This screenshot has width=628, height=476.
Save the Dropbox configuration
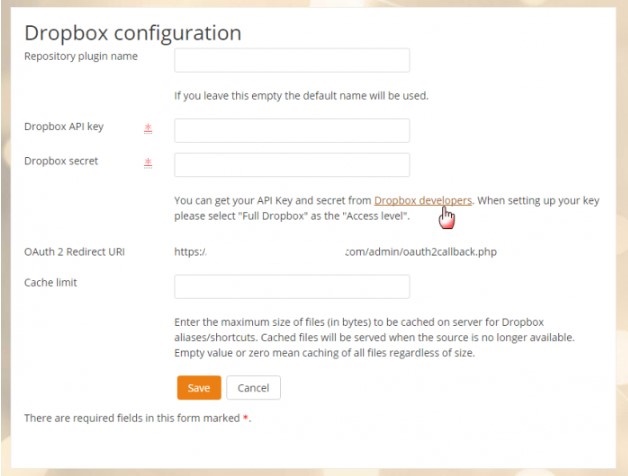click(198, 387)
